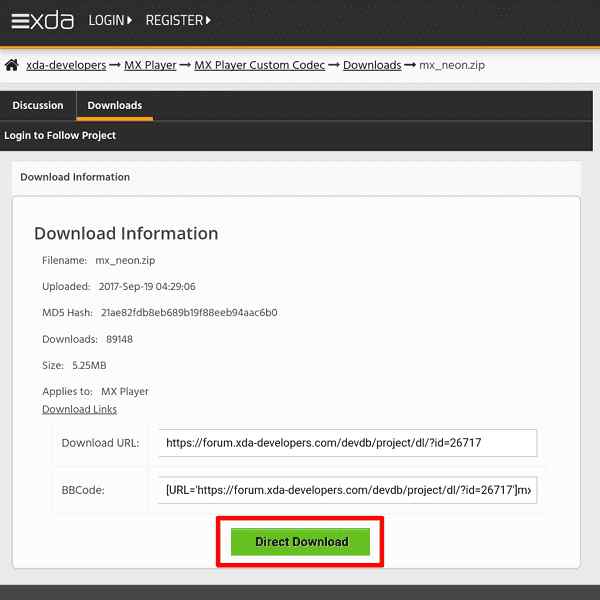Select the Applies to value MX Player
Viewport: 600px width, 600px height.
coord(125,391)
